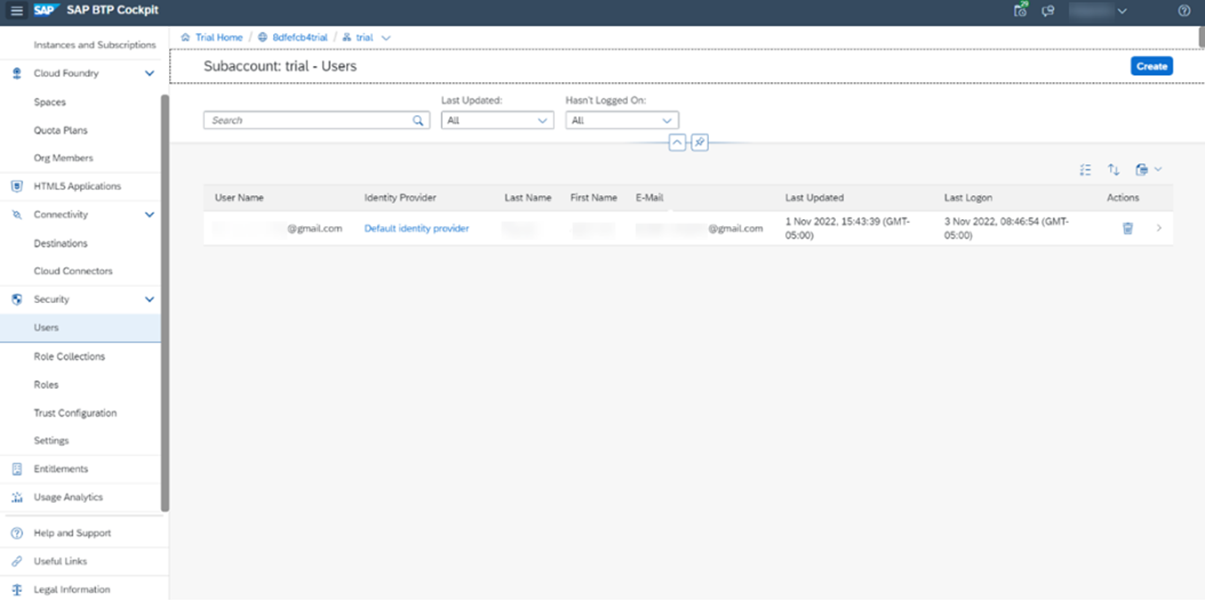Open Cloud Connectors
This screenshot has width=1205, height=601.
pos(73,271)
